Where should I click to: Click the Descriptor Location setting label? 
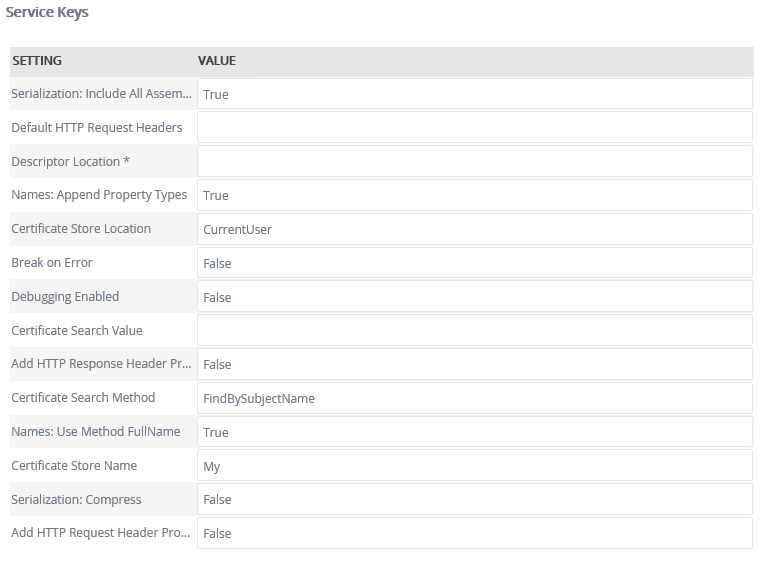(x=71, y=162)
